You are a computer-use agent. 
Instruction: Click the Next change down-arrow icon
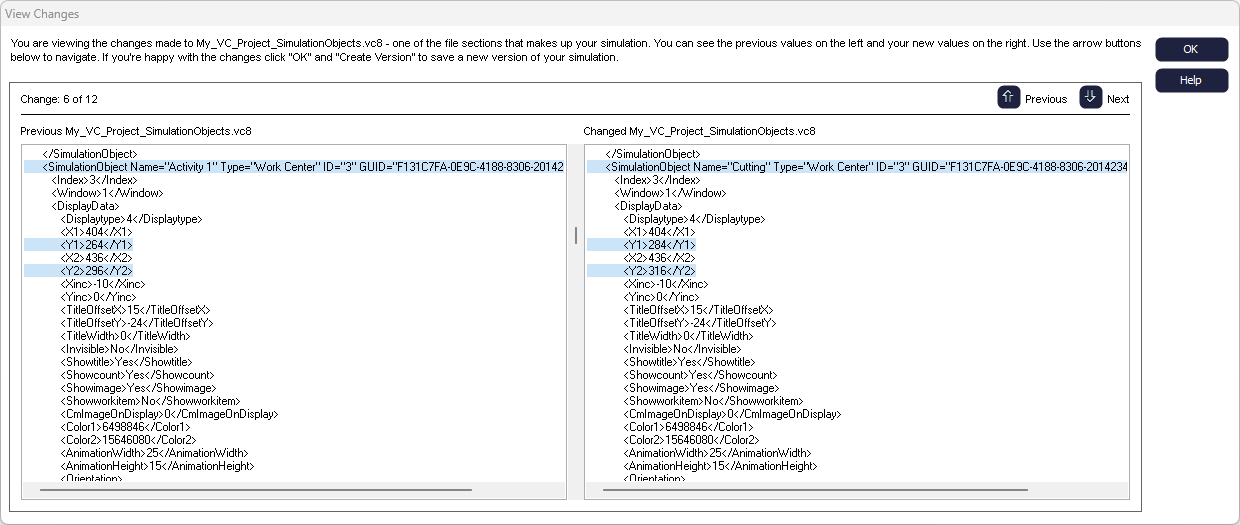[1090, 97]
